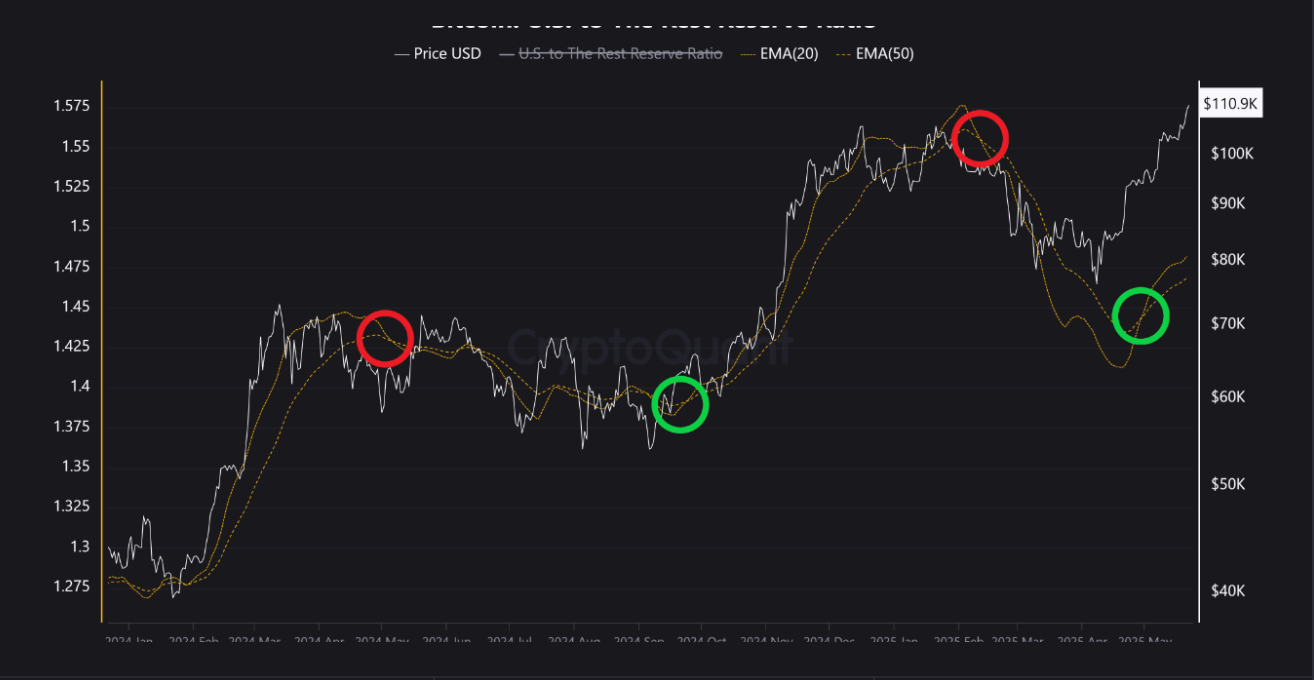This screenshot has height=680, width=1314.
Task: Click the 2024 Mar date tick
Action: [255, 641]
